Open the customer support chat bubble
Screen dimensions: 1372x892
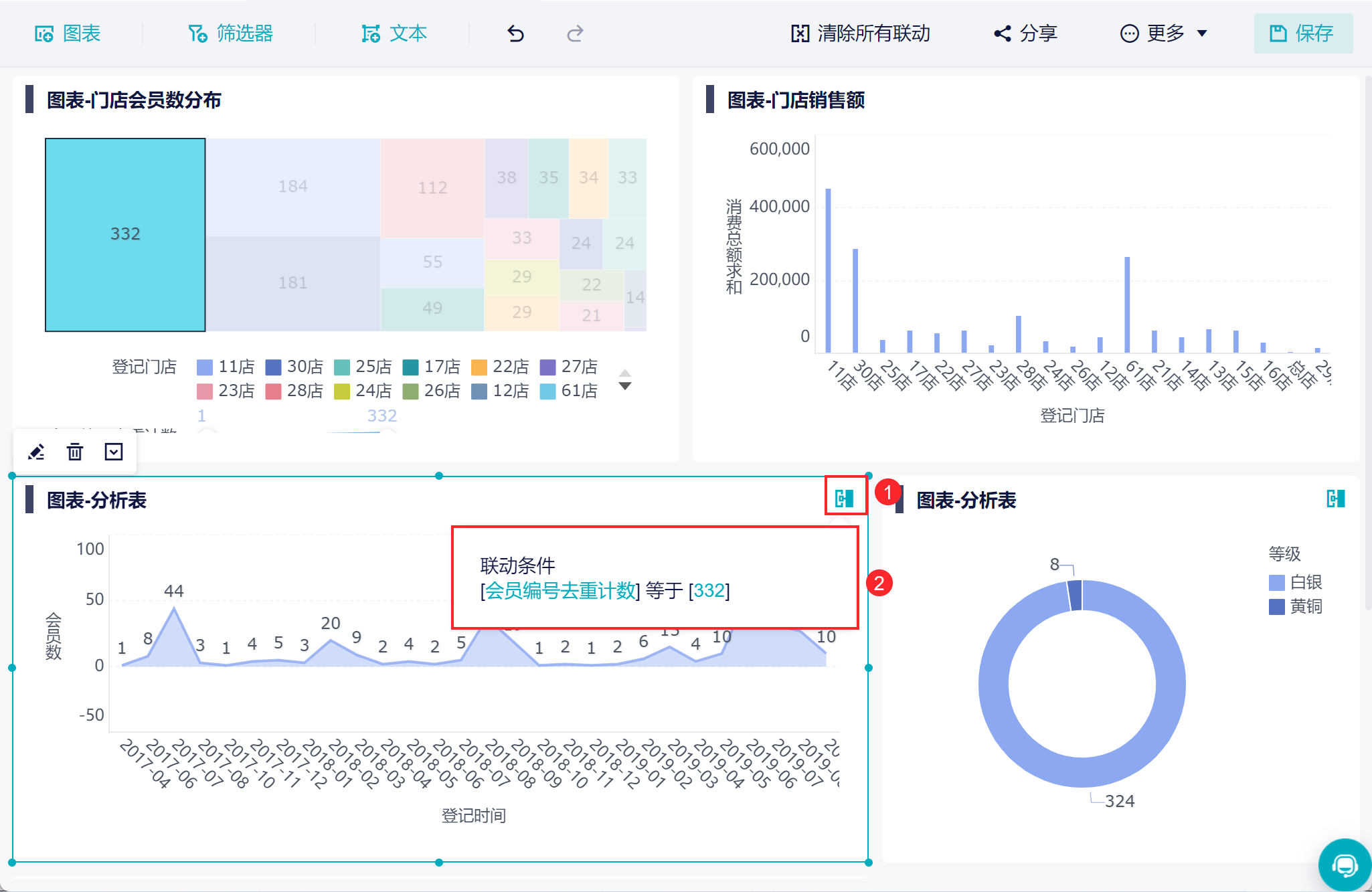pos(1344,865)
